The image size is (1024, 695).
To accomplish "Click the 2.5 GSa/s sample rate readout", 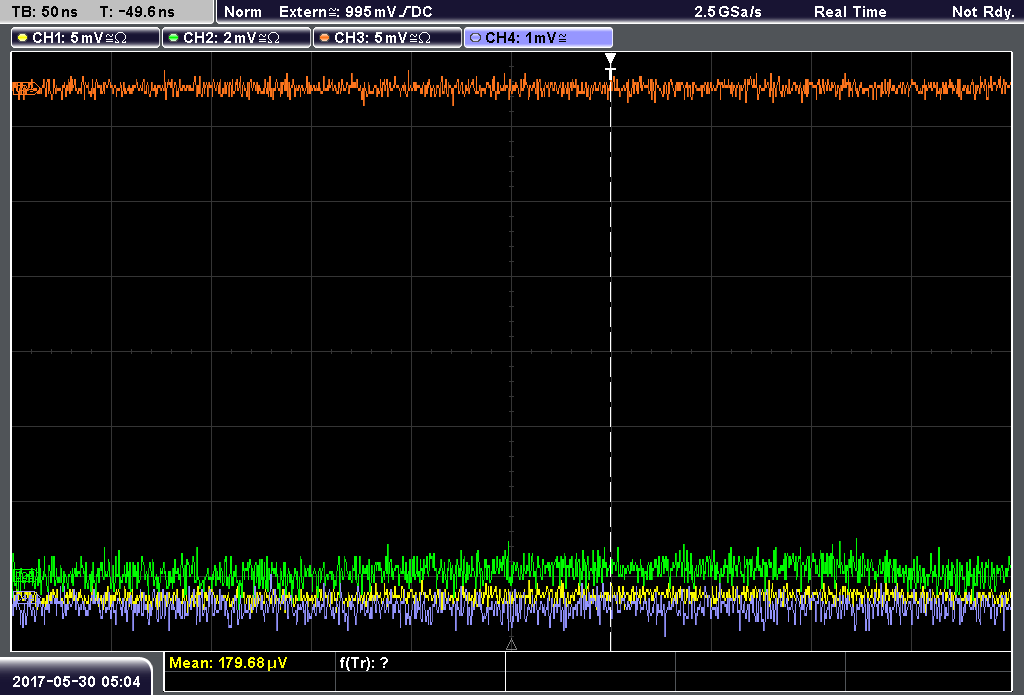I will tap(728, 12).
